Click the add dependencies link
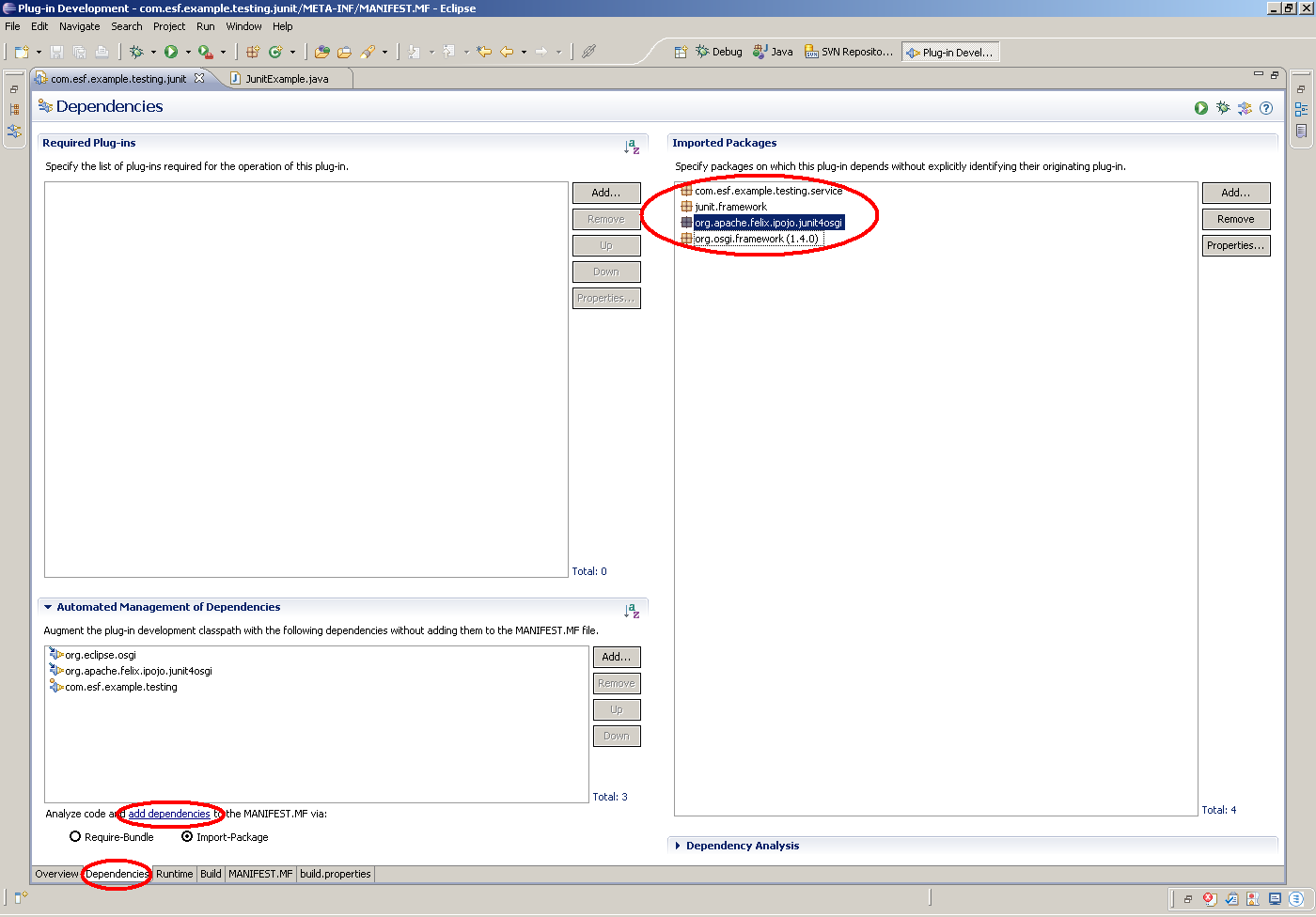The image size is (1316, 917). [169, 814]
